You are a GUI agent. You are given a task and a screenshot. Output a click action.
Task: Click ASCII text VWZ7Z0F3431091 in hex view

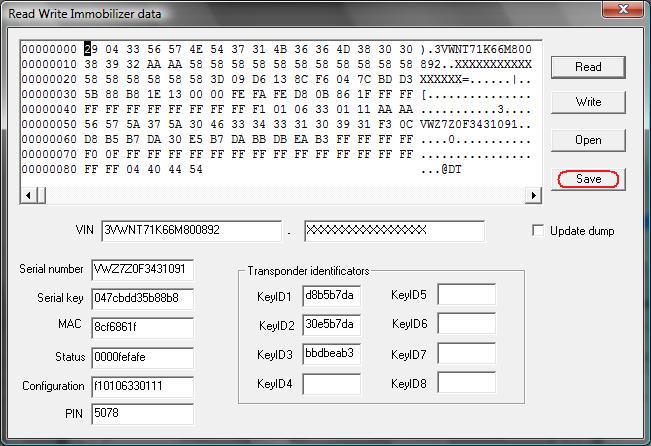click(x=469, y=124)
